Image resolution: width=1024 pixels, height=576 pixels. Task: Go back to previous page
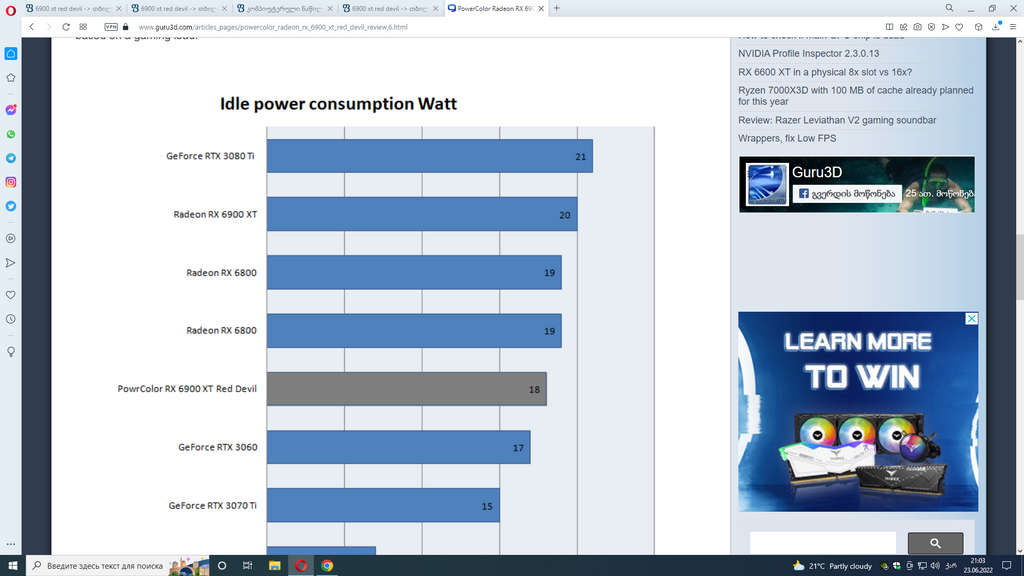(x=31, y=27)
